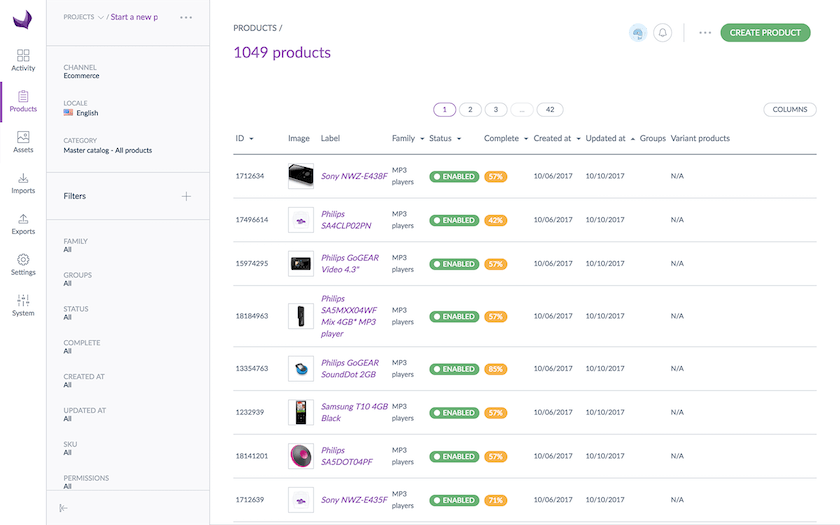Change the Channel Ecommerce selector
This screenshot has height=525, width=840.
pyautogui.click(x=81, y=72)
